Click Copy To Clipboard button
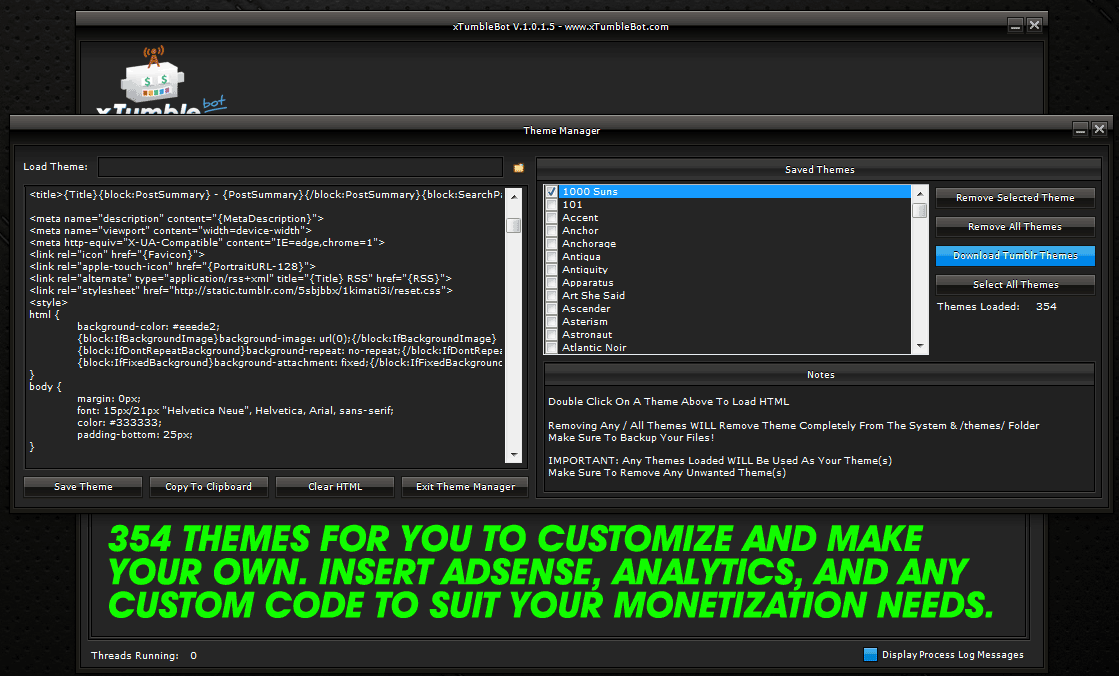 (208, 487)
